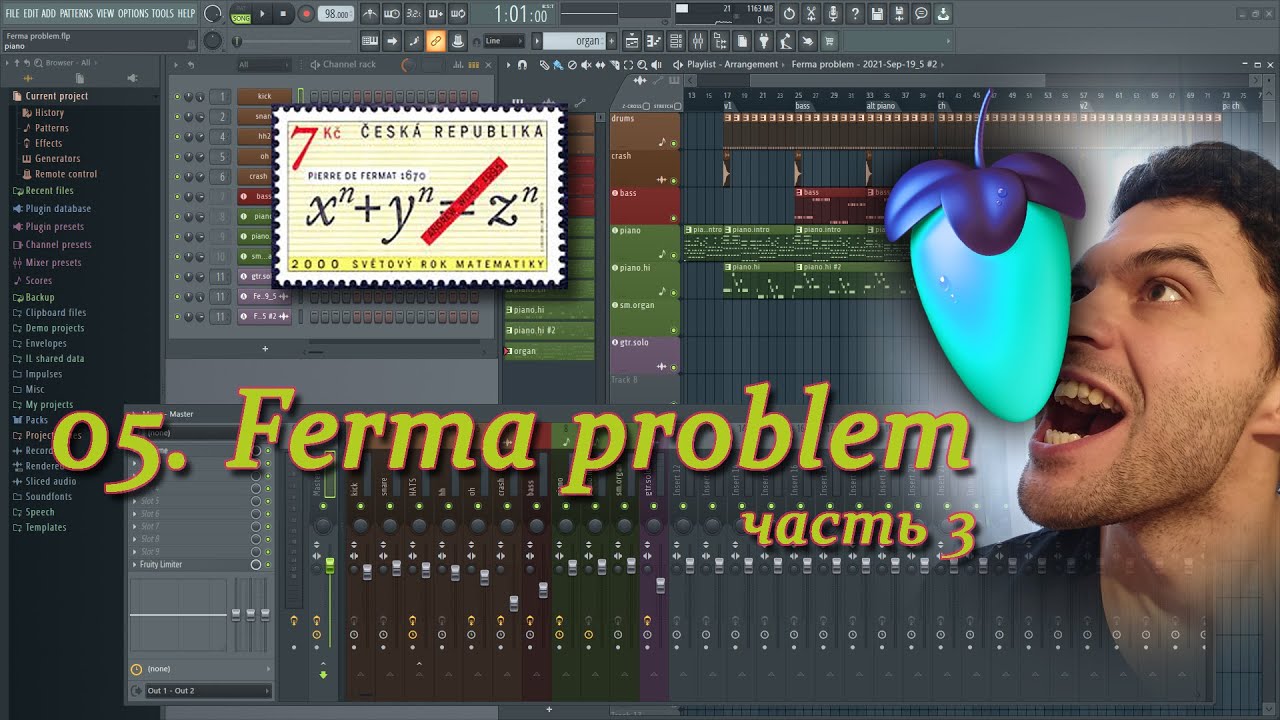Mute the drums playlist track
The height and width of the screenshot is (720, 1280).
pyautogui.click(x=674, y=142)
